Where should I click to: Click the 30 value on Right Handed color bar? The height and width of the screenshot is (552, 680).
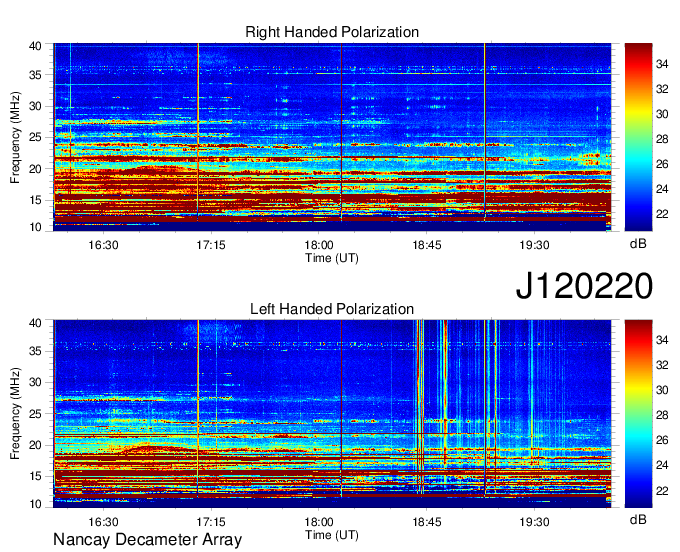662,114
